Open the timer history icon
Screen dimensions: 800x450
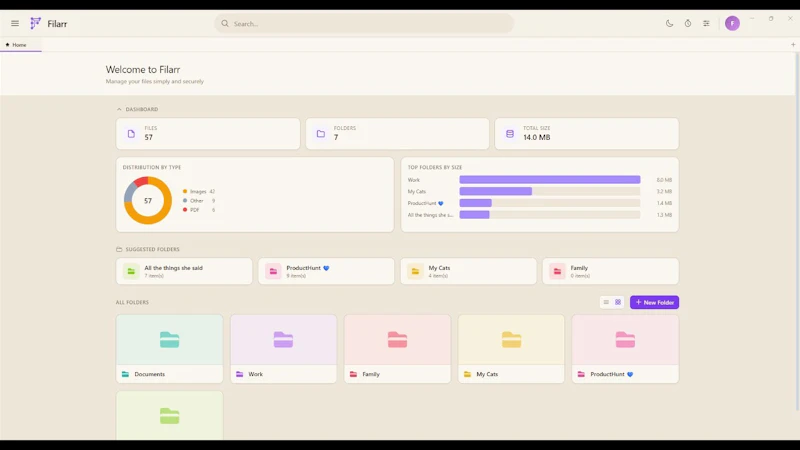pos(688,23)
